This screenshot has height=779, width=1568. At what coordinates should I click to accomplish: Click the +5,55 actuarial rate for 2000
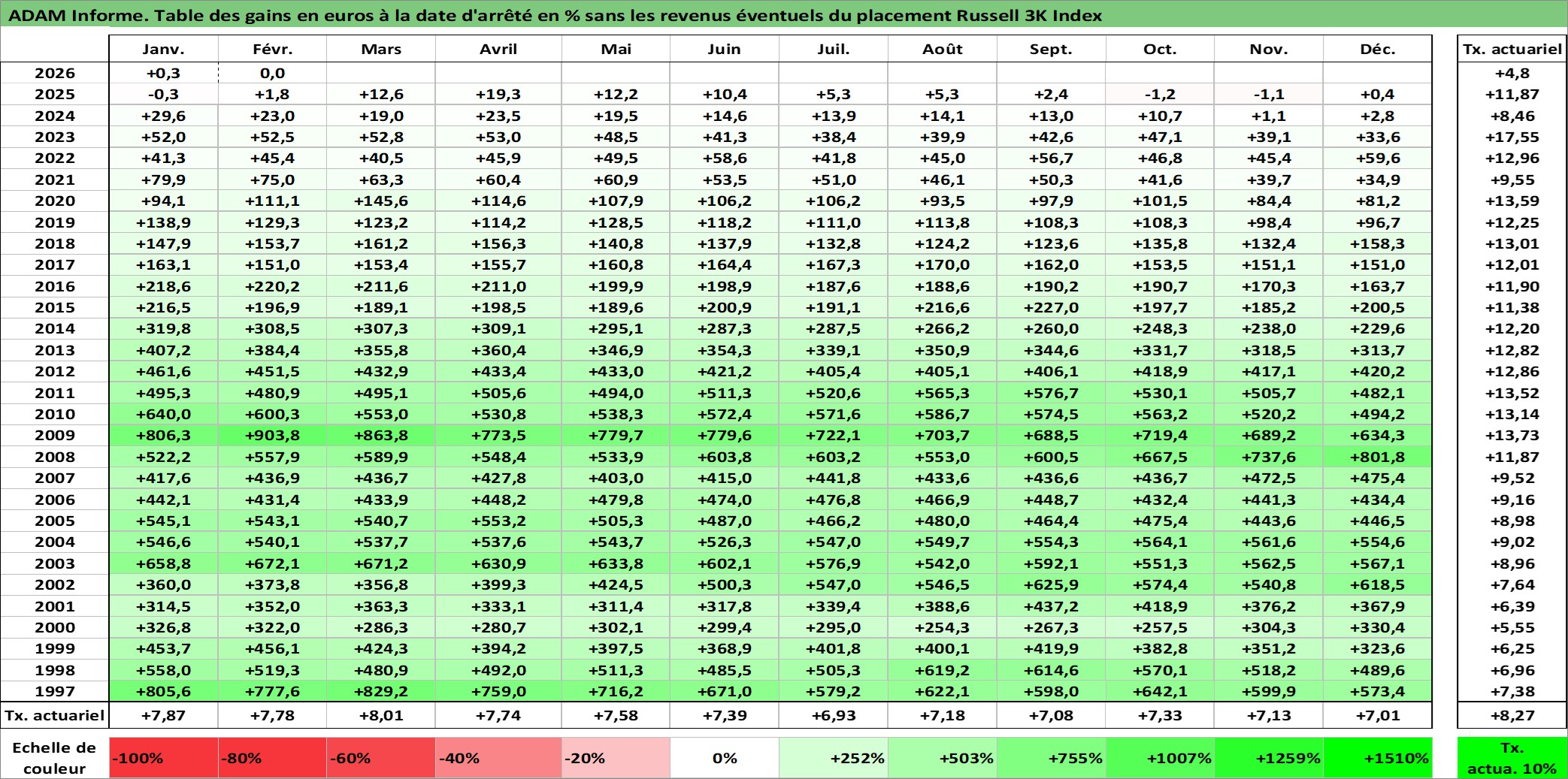(x=1512, y=627)
